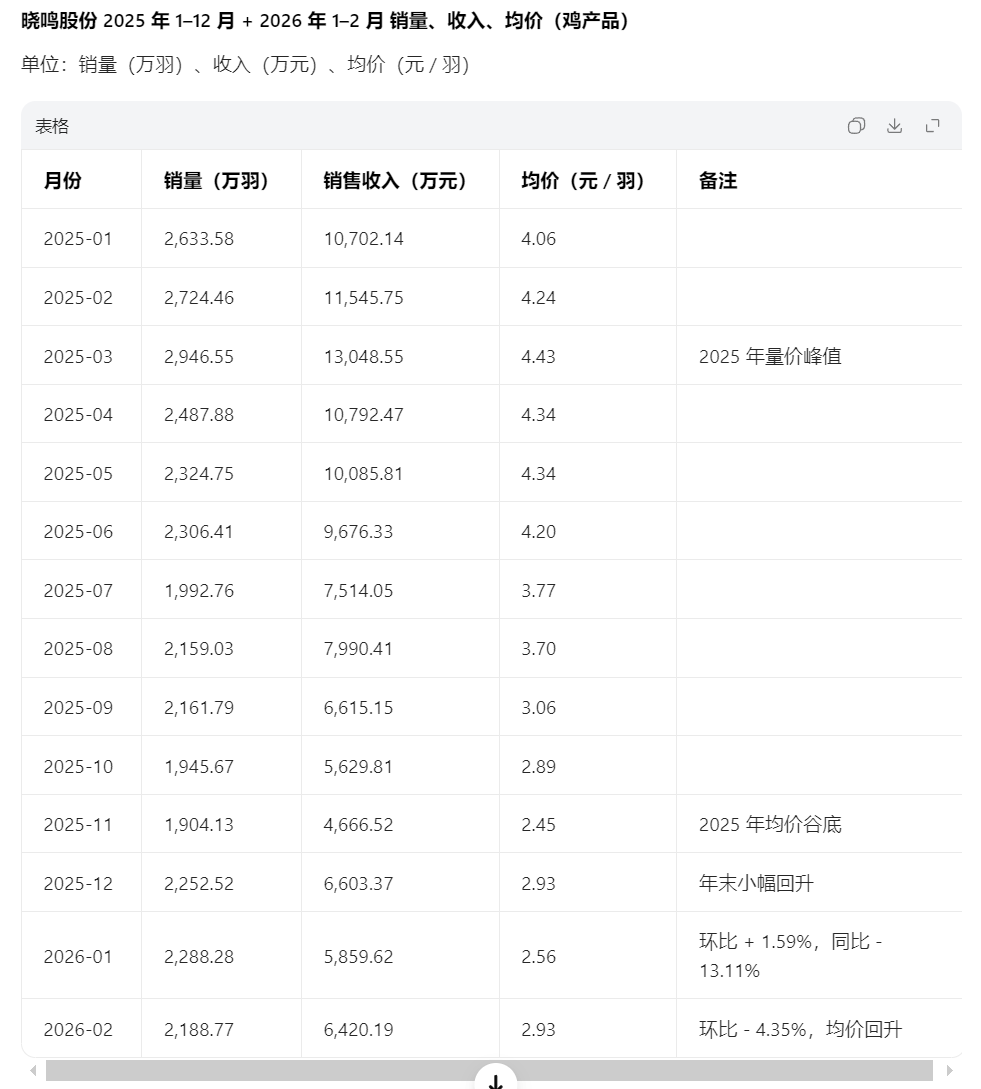Select revenue value 4,666.52
Image resolution: width=981 pixels, height=1089 pixels.
click(x=358, y=825)
